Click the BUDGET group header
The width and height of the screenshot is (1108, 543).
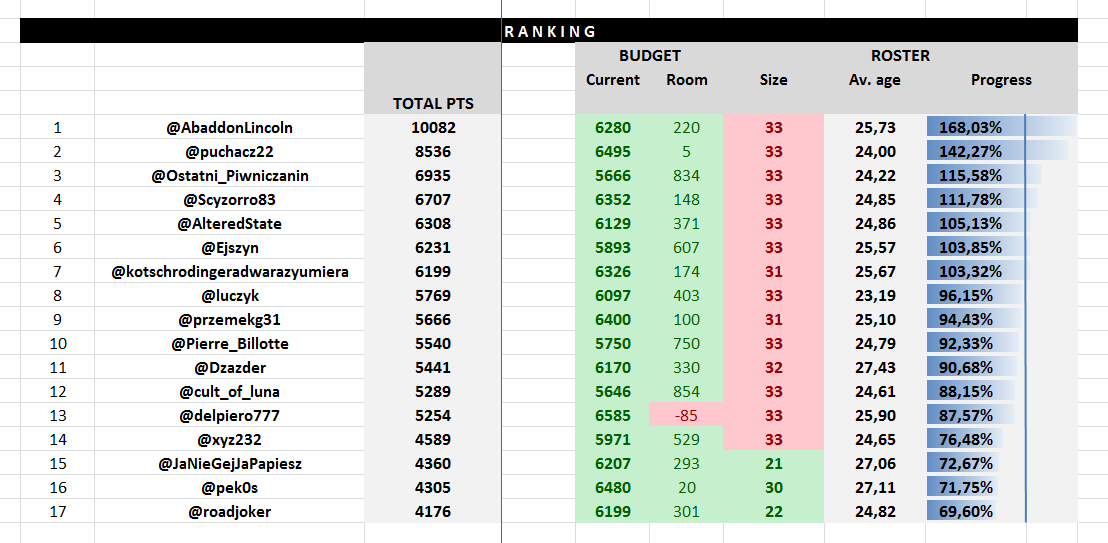pos(649,56)
